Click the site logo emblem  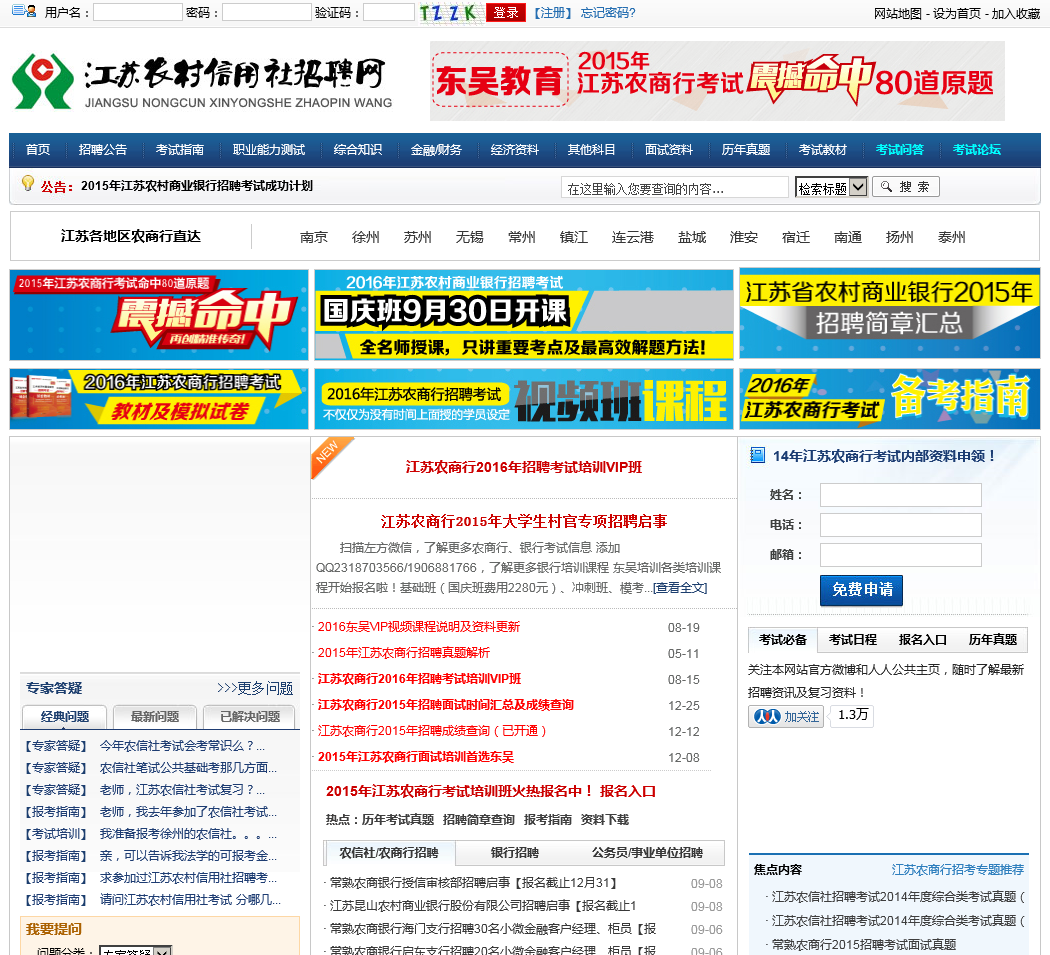click(x=42, y=81)
